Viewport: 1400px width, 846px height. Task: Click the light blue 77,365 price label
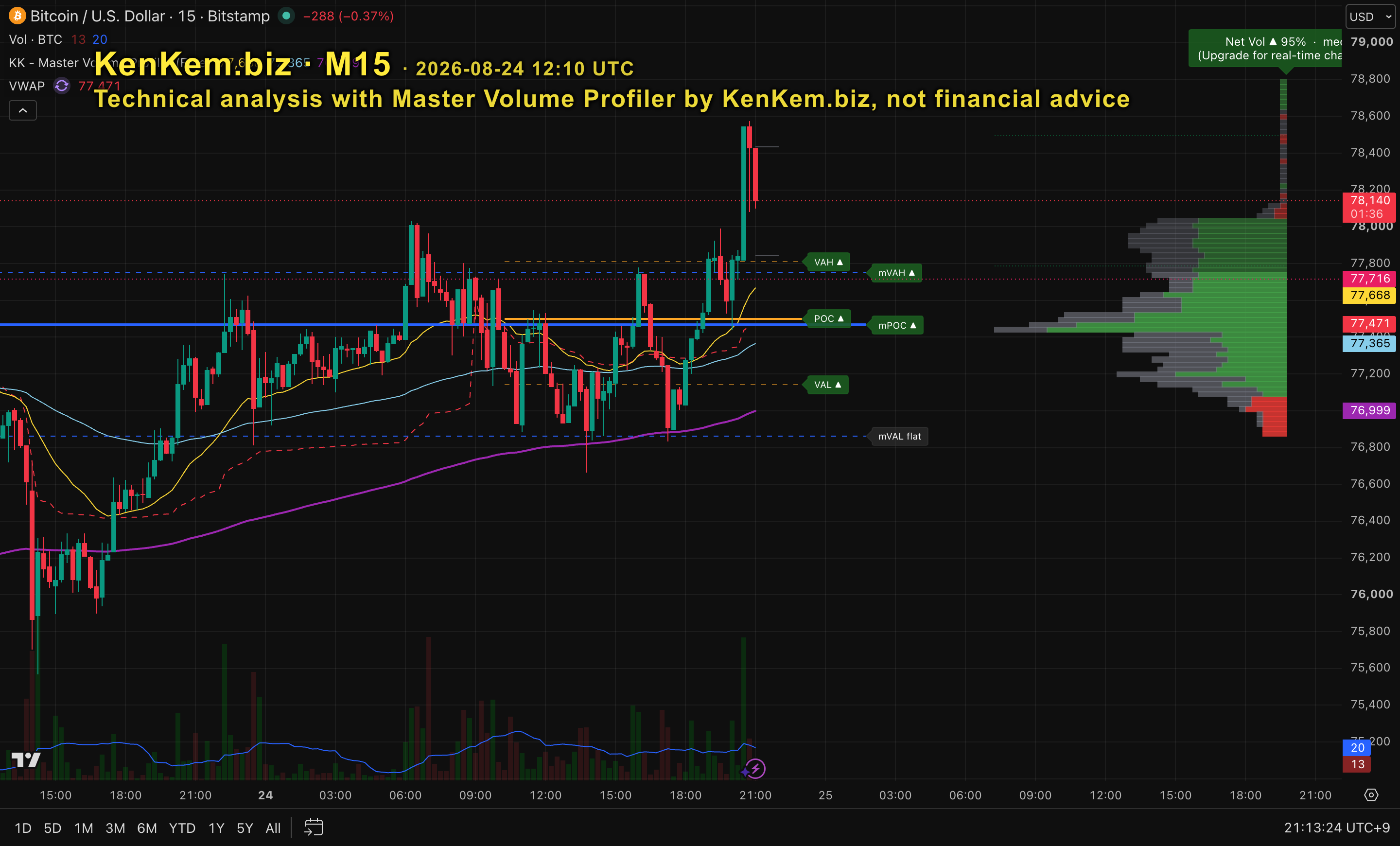(x=1369, y=343)
